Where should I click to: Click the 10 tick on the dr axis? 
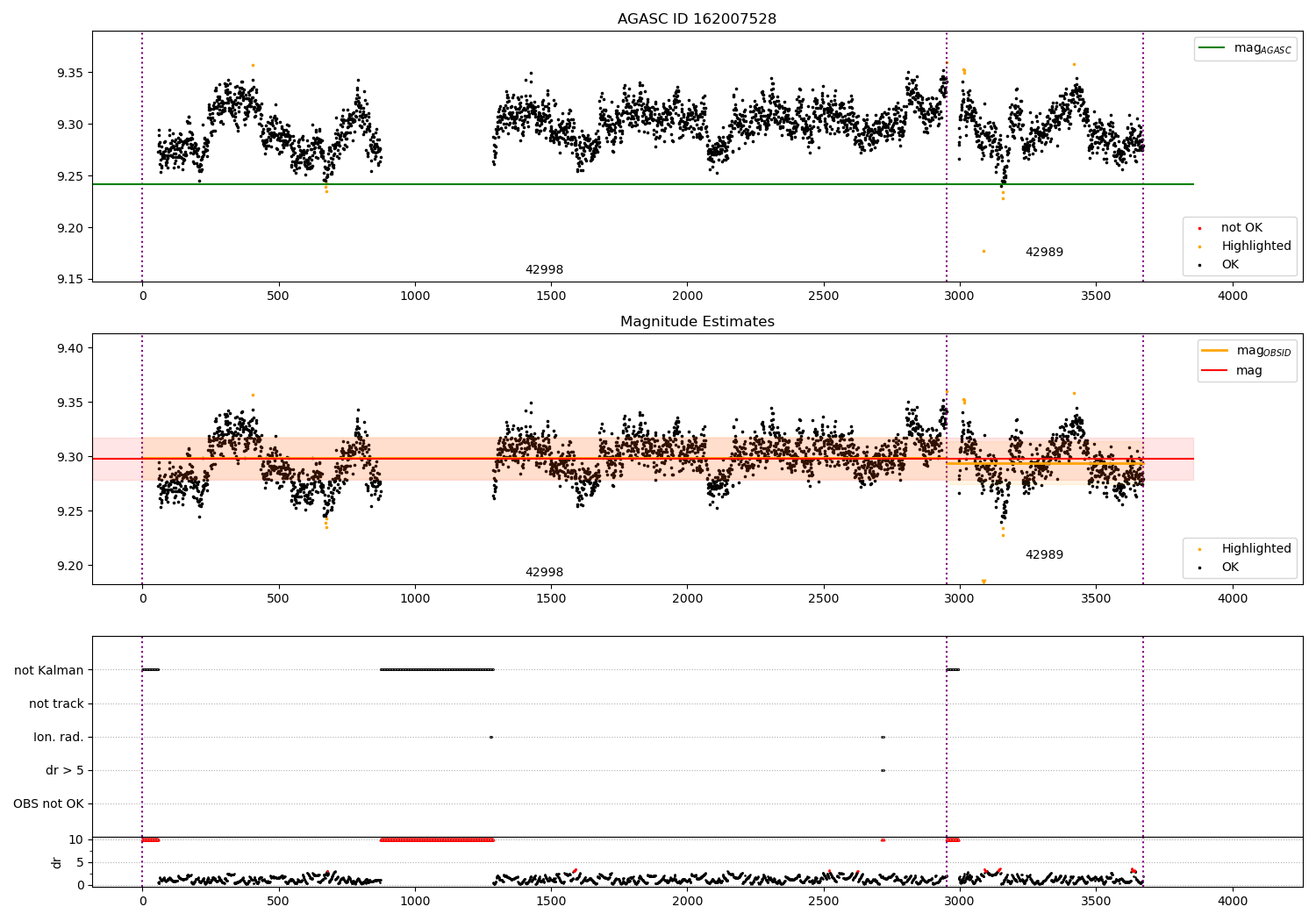click(x=76, y=839)
